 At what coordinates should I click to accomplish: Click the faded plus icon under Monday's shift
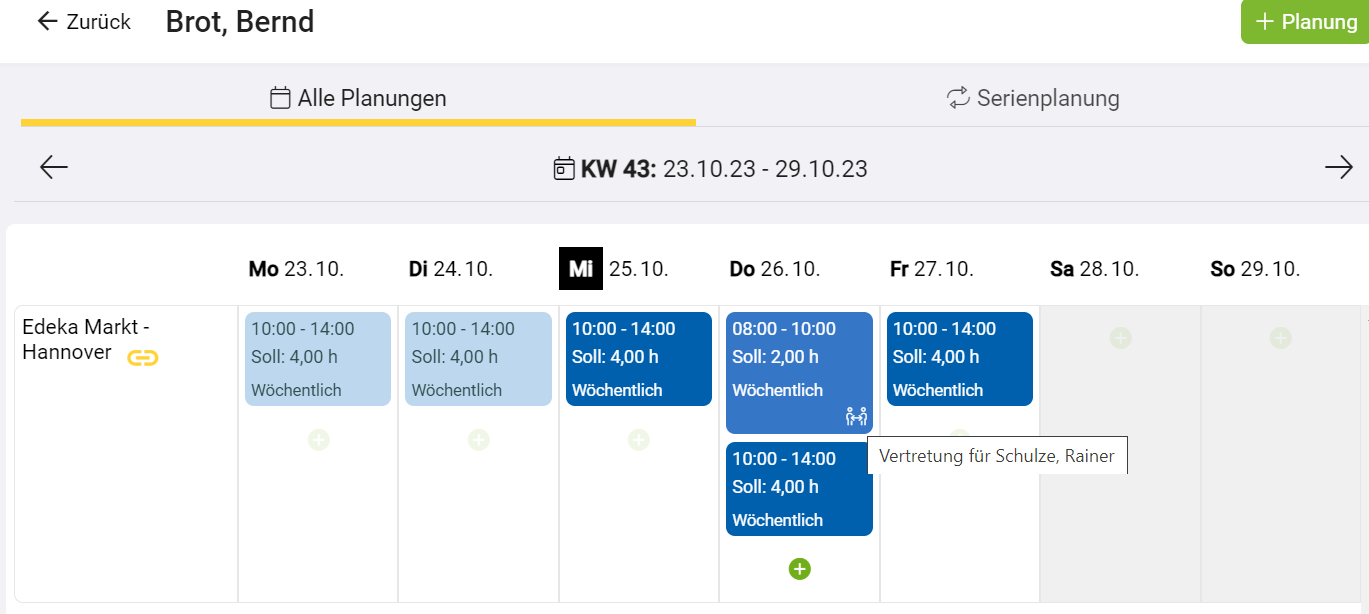click(x=318, y=439)
